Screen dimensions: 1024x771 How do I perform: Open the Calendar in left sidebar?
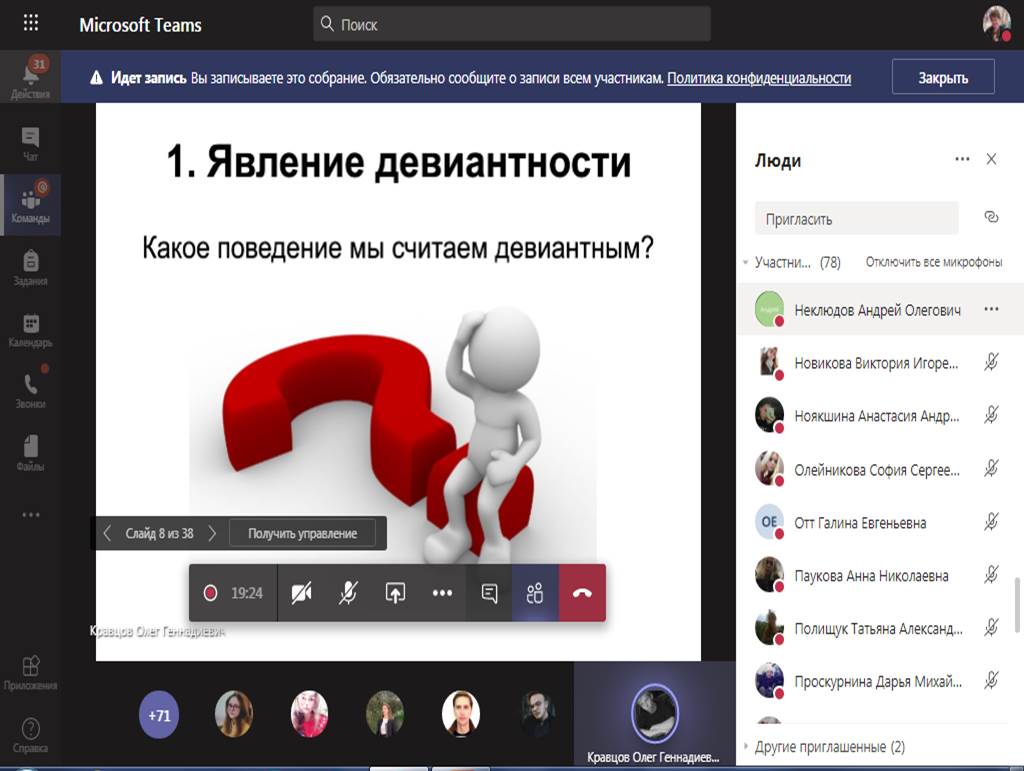pos(30,329)
